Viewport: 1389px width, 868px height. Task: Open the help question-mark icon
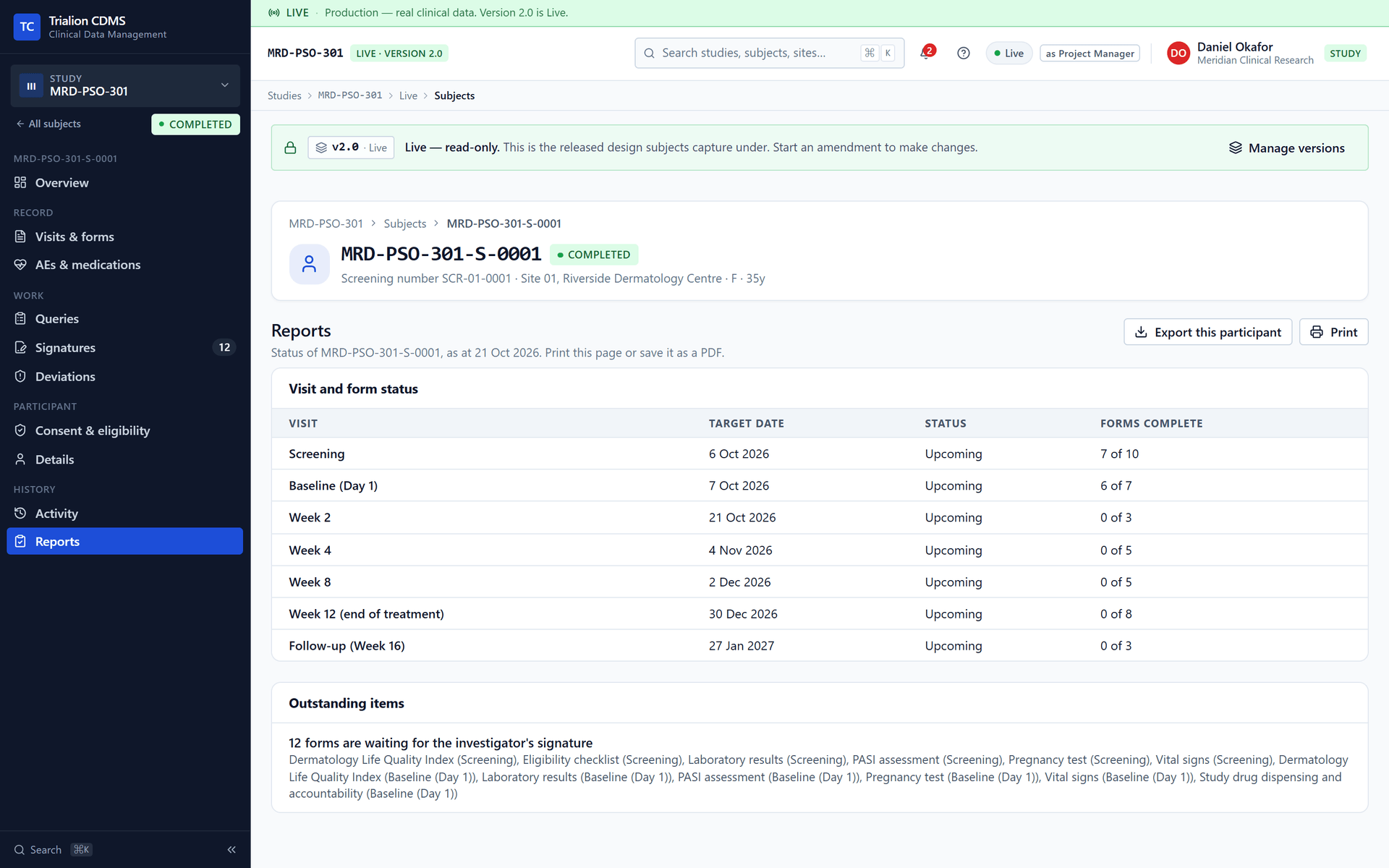[963, 53]
